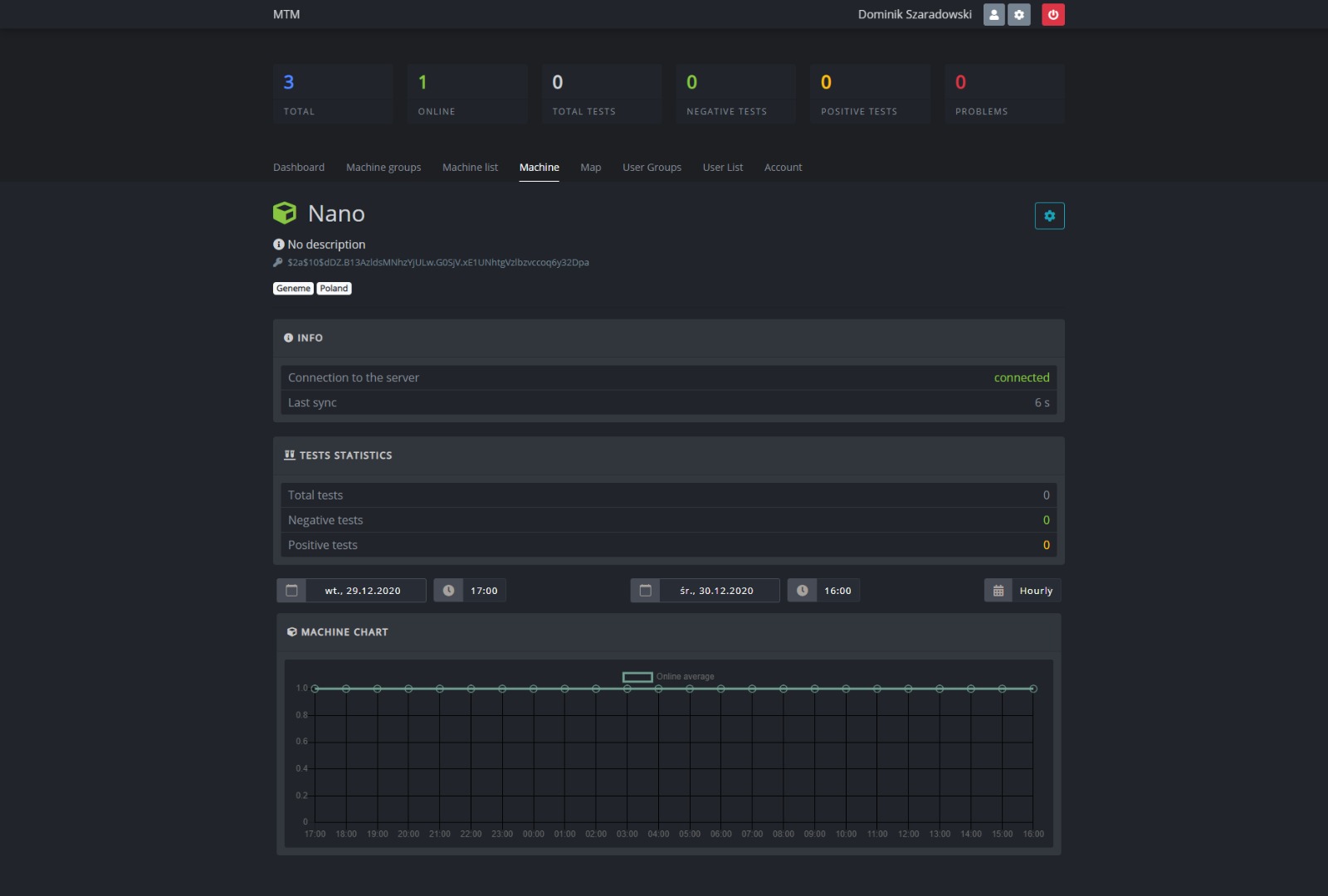This screenshot has height=896, width=1328.
Task: Click the red power logout icon
Action: click(x=1052, y=14)
